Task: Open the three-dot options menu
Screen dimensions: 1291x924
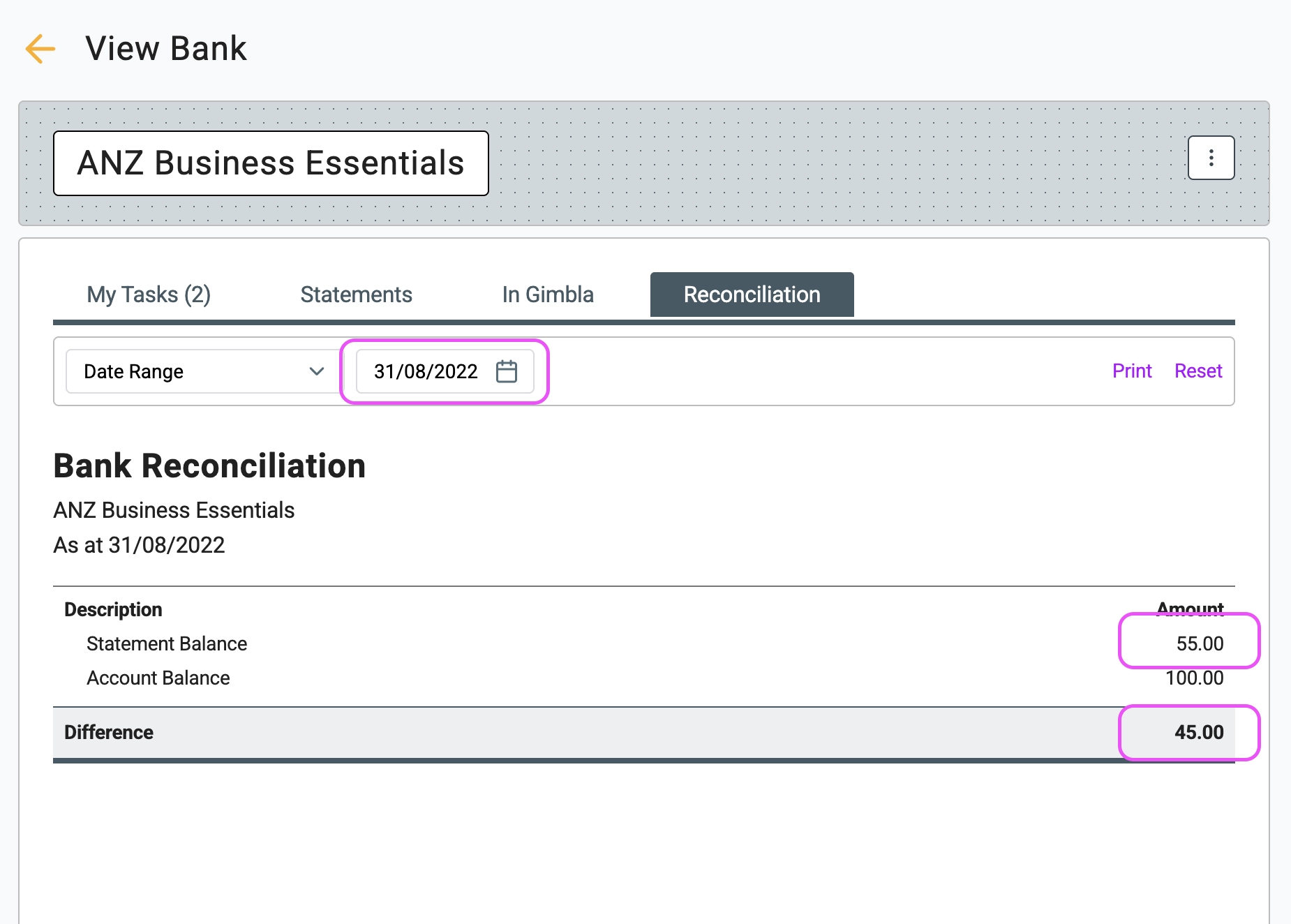Action: [x=1211, y=158]
